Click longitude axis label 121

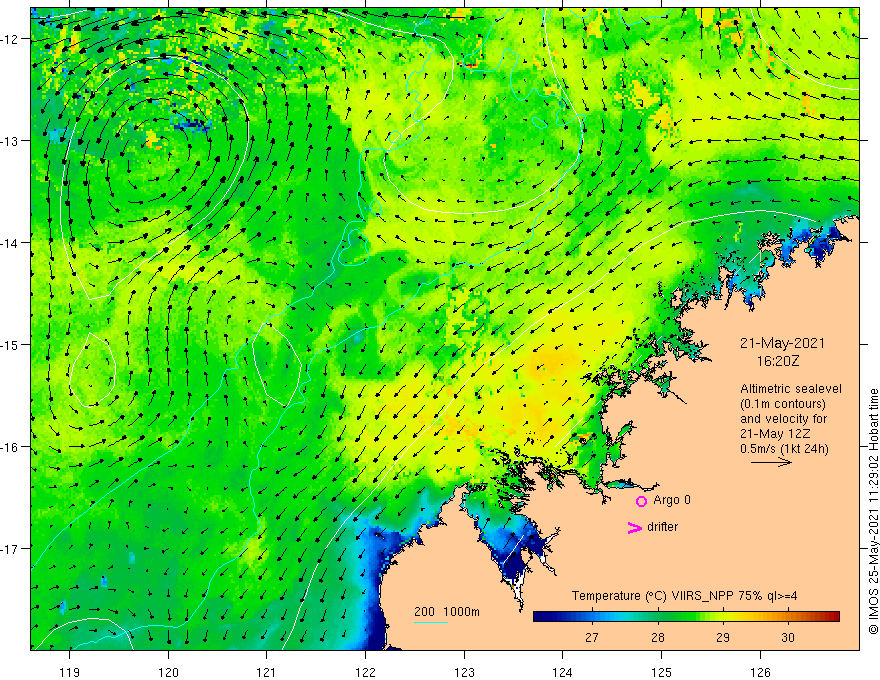(267, 672)
